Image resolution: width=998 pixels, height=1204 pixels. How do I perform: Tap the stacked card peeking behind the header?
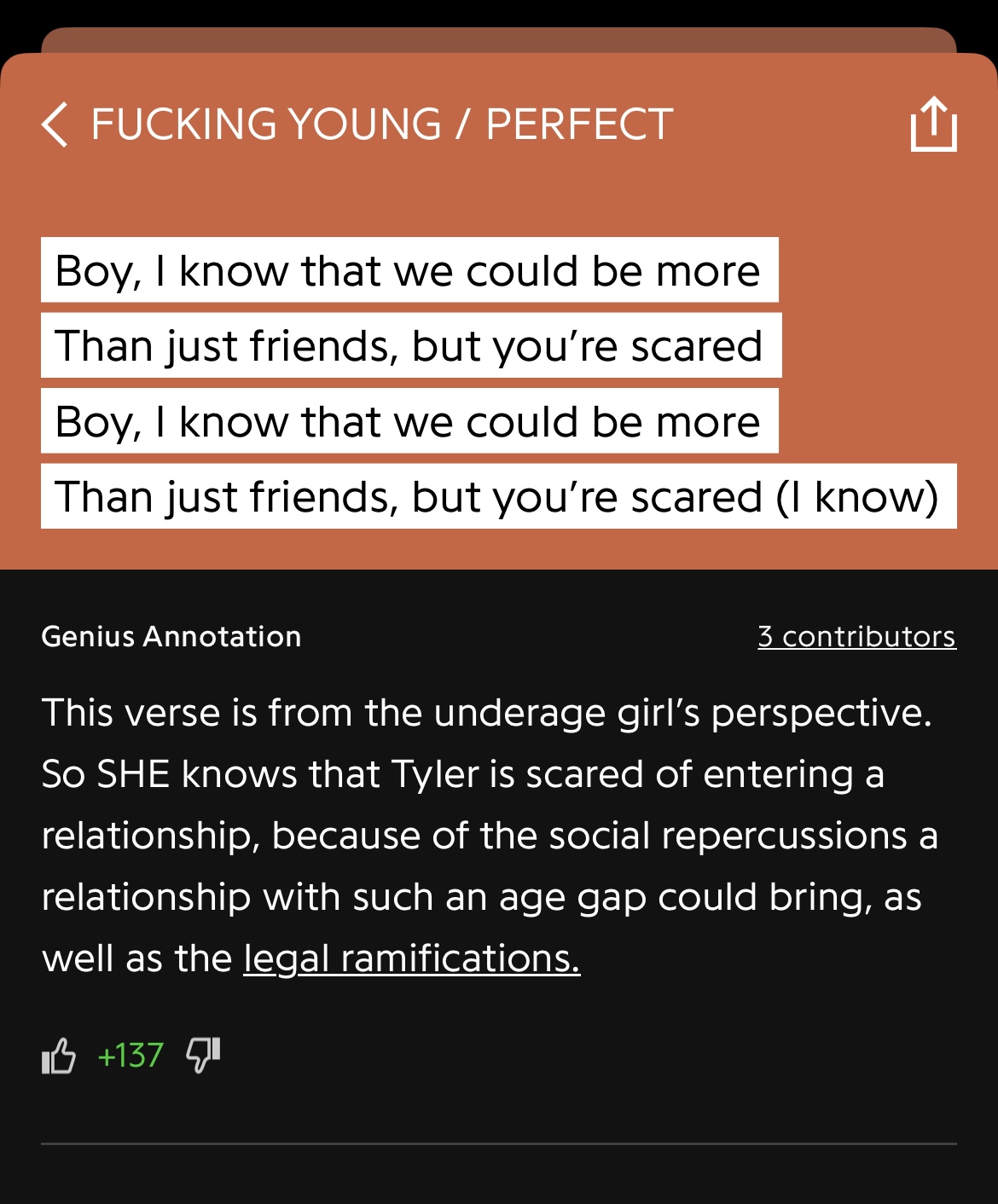(498, 39)
